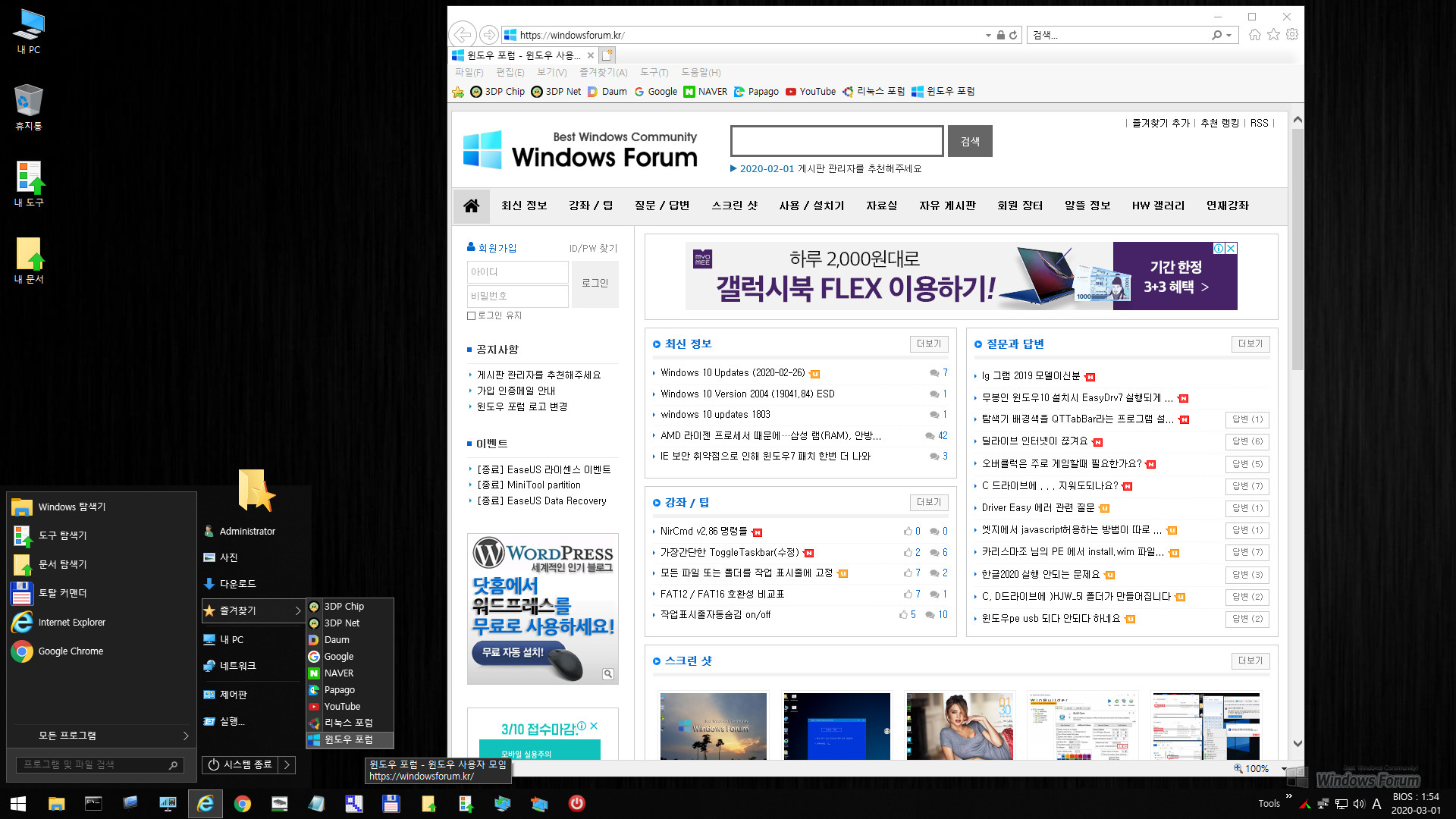
Task: Open new tab button beside forum tab
Action: coord(607,55)
